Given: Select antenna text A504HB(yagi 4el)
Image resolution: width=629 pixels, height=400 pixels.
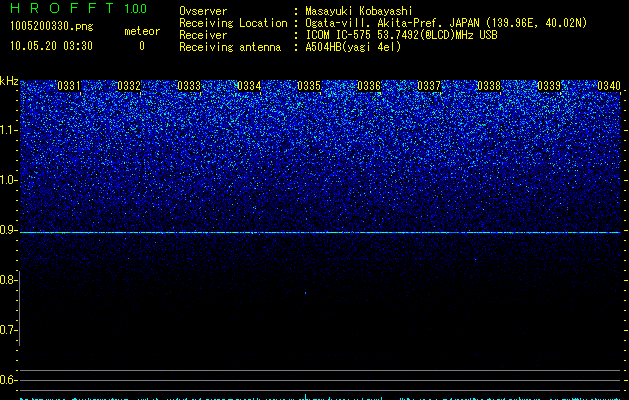Looking at the screenshot, I should click(353, 47).
